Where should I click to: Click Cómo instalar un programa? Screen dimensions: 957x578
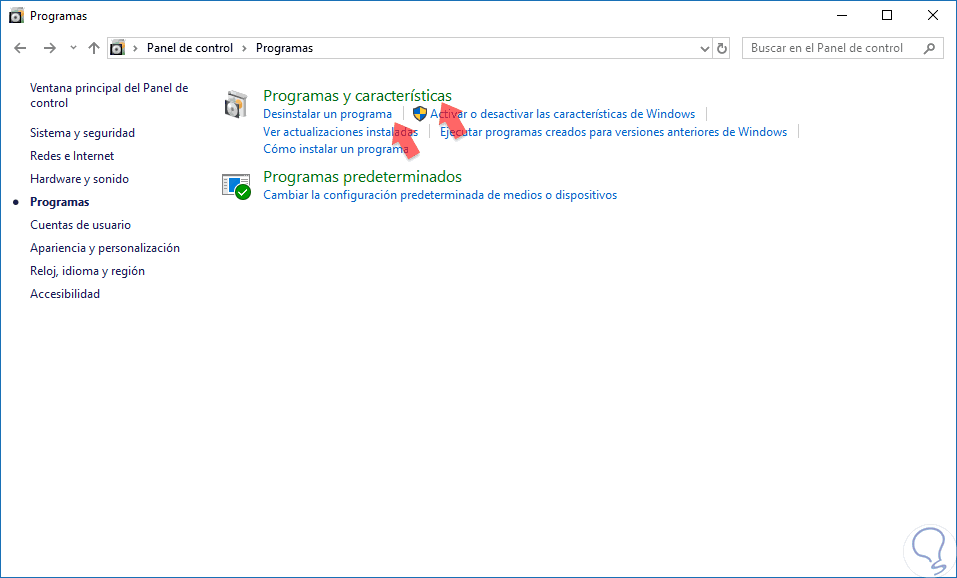click(335, 149)
